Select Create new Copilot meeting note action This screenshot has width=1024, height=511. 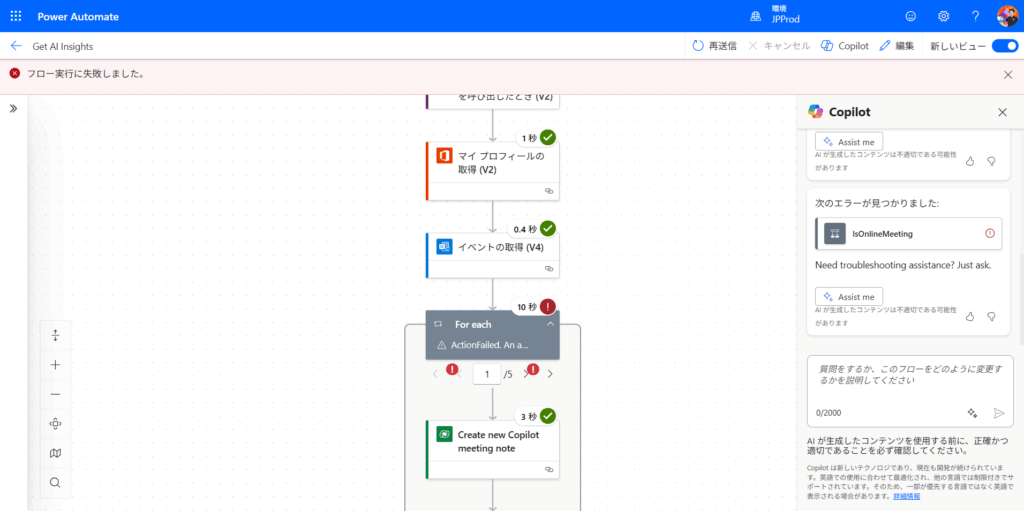click(493, 450)
